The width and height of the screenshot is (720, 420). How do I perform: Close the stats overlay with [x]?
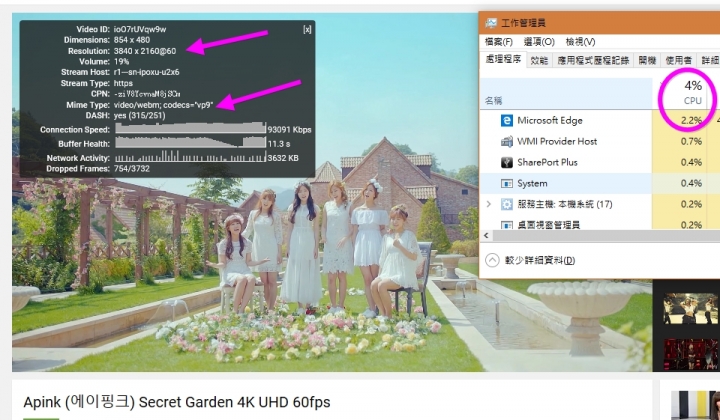pos(307,29)
